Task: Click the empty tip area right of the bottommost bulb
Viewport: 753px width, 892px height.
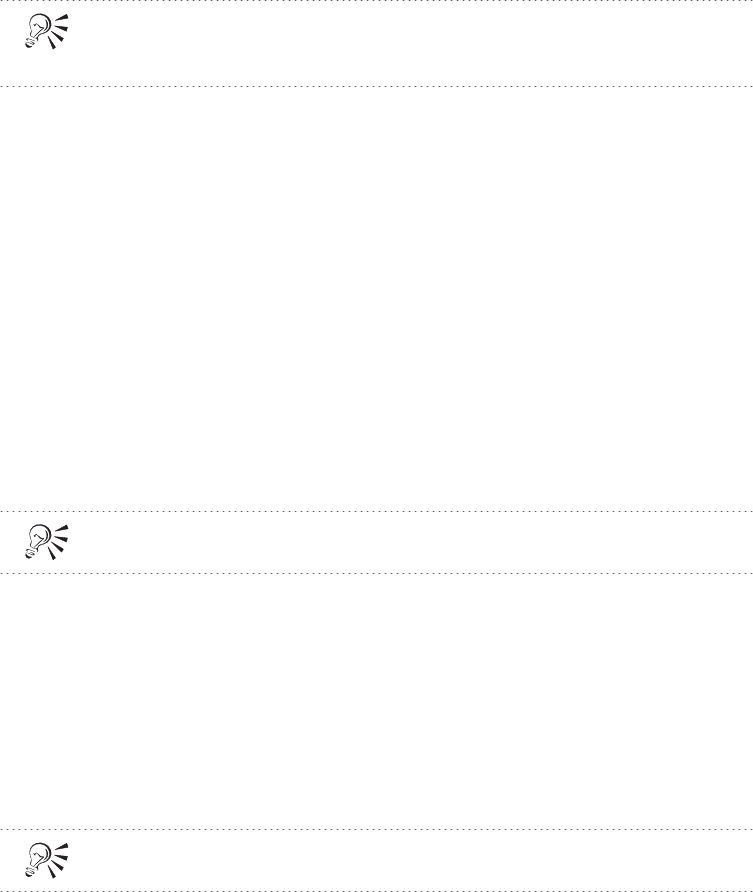Action: point(411,860)
